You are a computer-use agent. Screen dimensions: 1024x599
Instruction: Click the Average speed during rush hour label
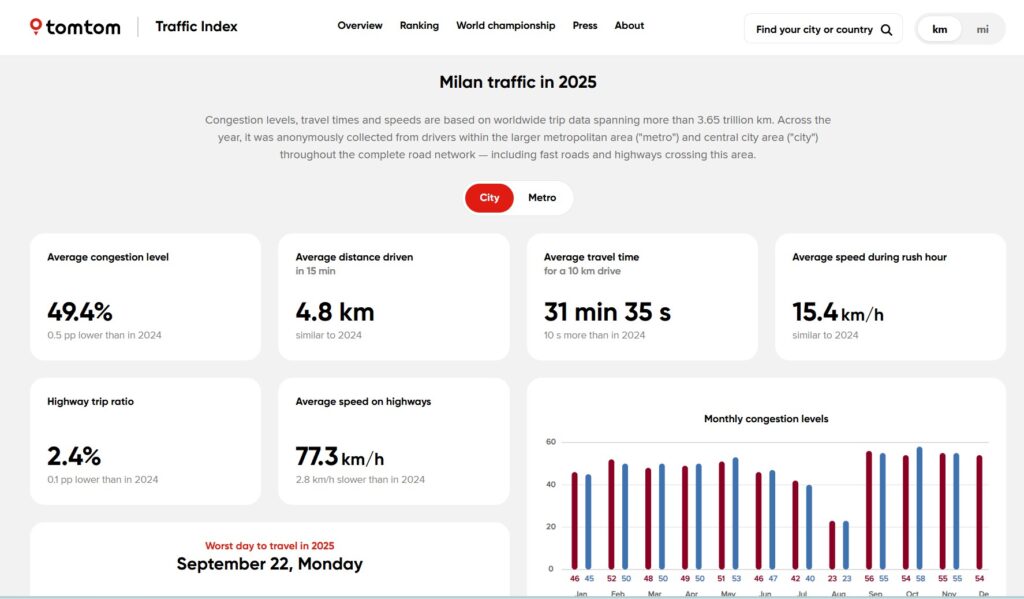(869, 257)
